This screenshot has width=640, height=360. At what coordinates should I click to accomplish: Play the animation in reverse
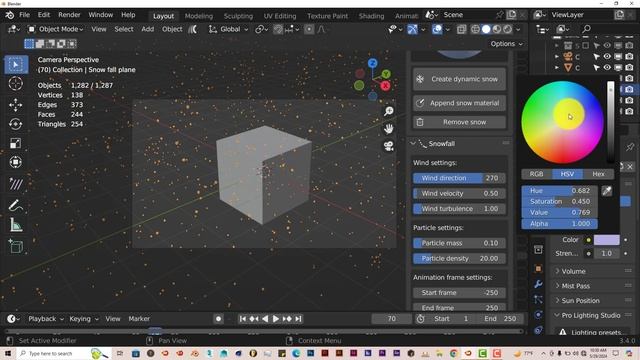pyautogui.click(x=265, y=319)
